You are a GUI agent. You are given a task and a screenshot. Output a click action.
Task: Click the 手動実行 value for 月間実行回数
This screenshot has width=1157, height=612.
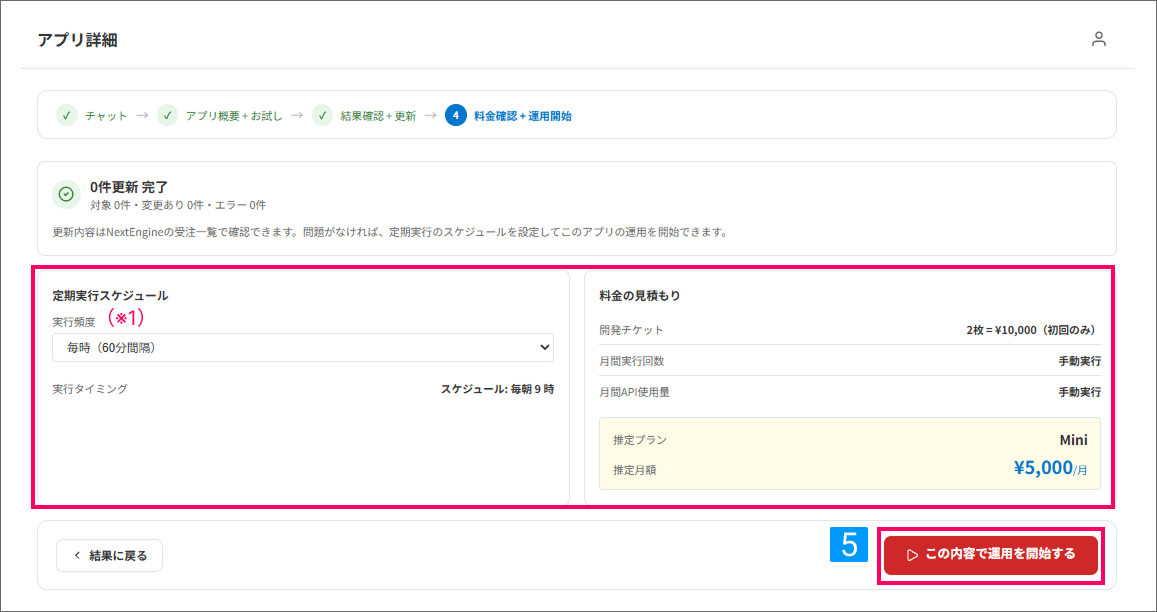[1080, 361]
